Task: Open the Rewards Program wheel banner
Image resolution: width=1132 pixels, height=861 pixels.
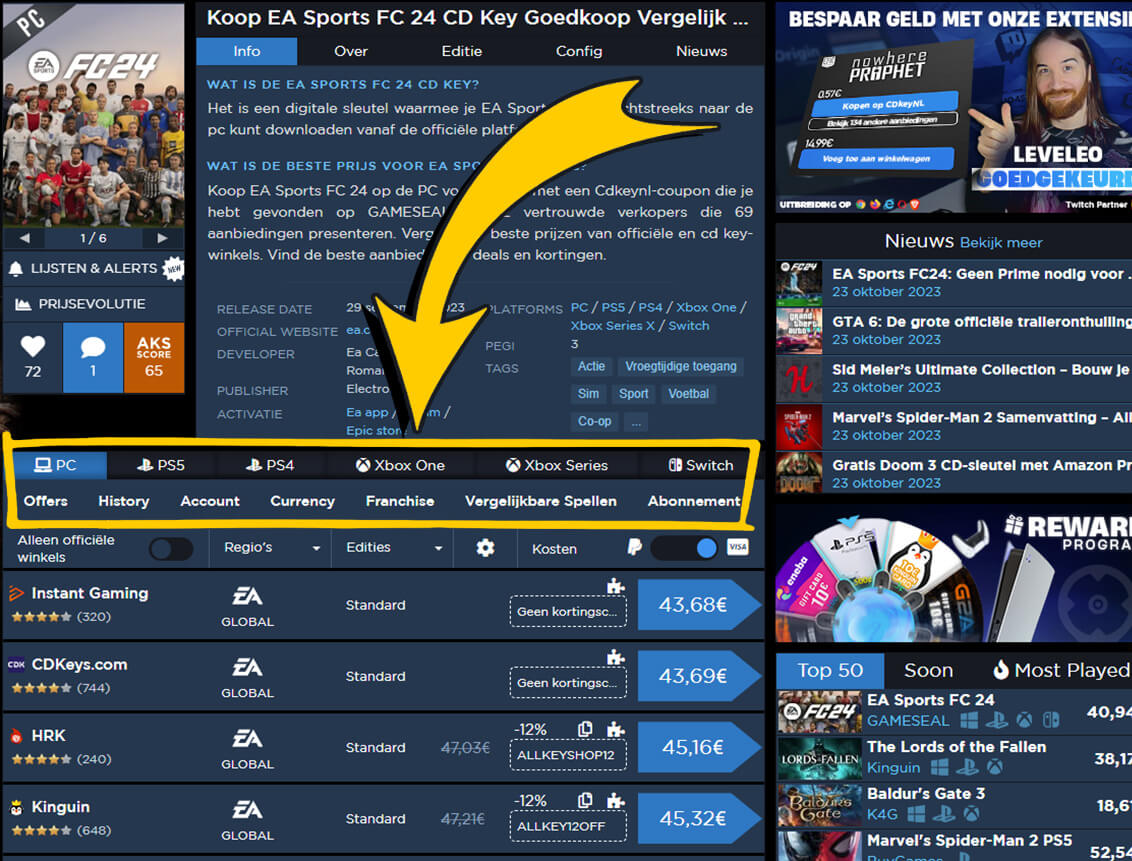Action: (954, 573)
